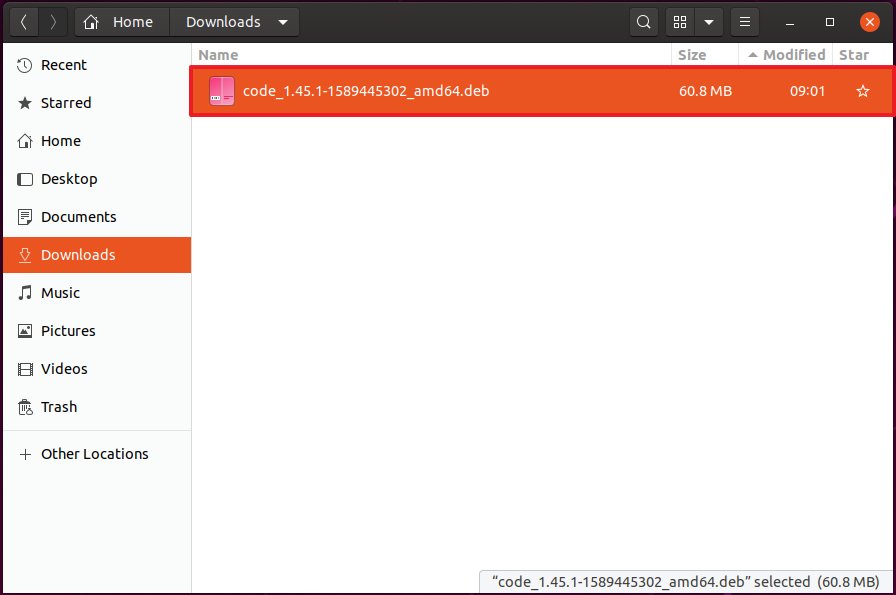
Task: Switch to grid view
Action: [x=680, y=22]
